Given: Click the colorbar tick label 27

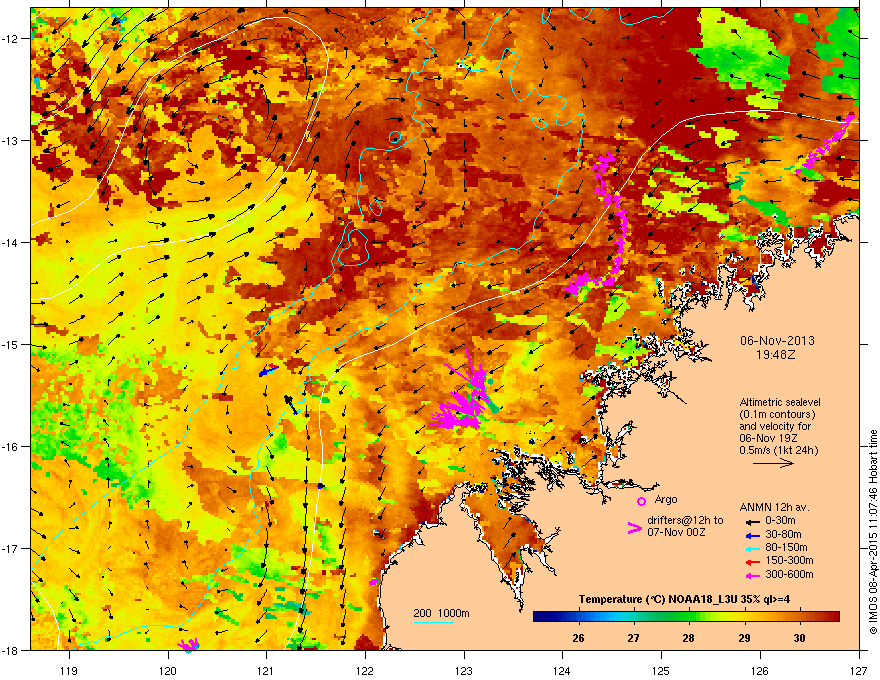Looking at the screenshot, I should (633, 638).
